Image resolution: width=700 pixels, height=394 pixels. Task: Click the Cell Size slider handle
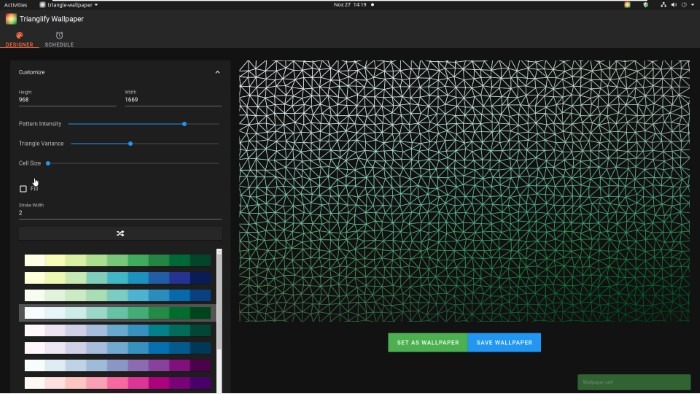[48, 163]
